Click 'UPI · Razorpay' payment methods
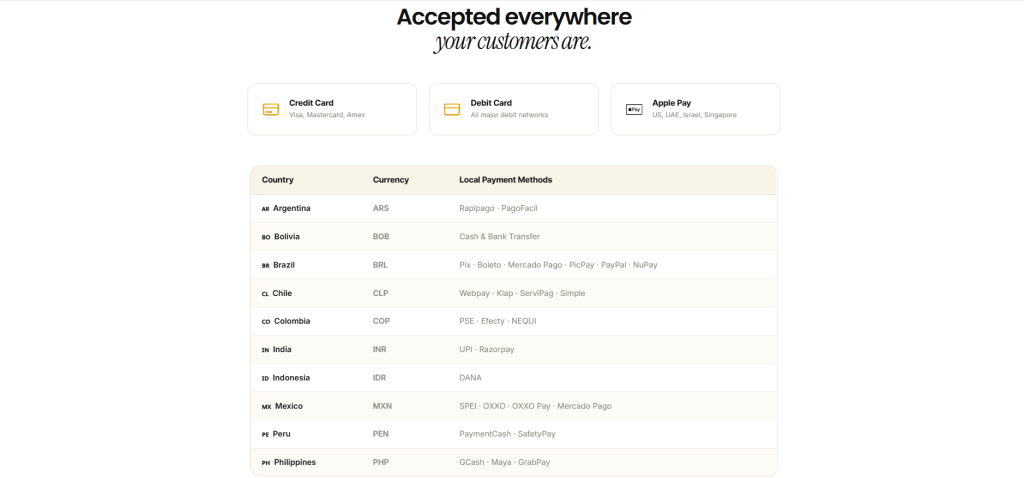This screenshot has height=478, width=1024. [x=487, y=349]
